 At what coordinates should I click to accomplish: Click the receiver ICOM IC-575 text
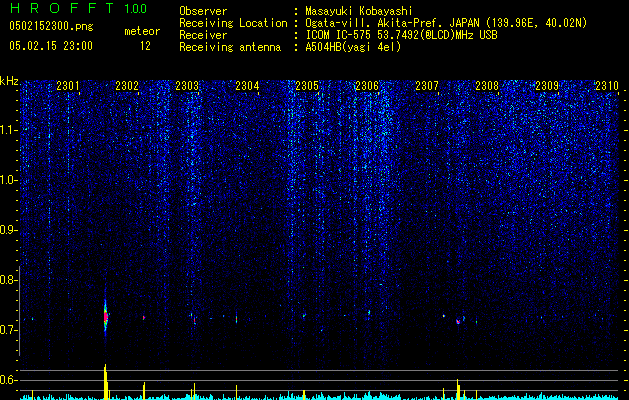pyautogui.click(x=401, y=35)
